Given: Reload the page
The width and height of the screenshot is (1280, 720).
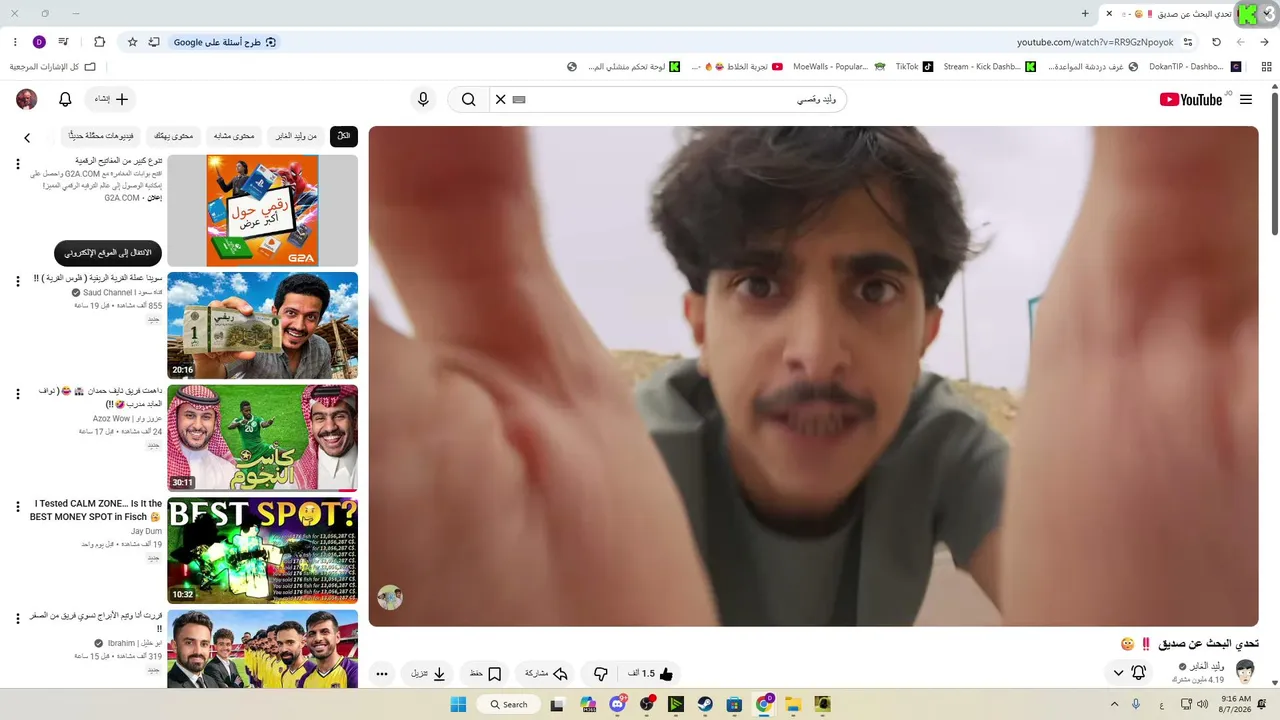Looking at the screenshot, I should click(1216, 42).
